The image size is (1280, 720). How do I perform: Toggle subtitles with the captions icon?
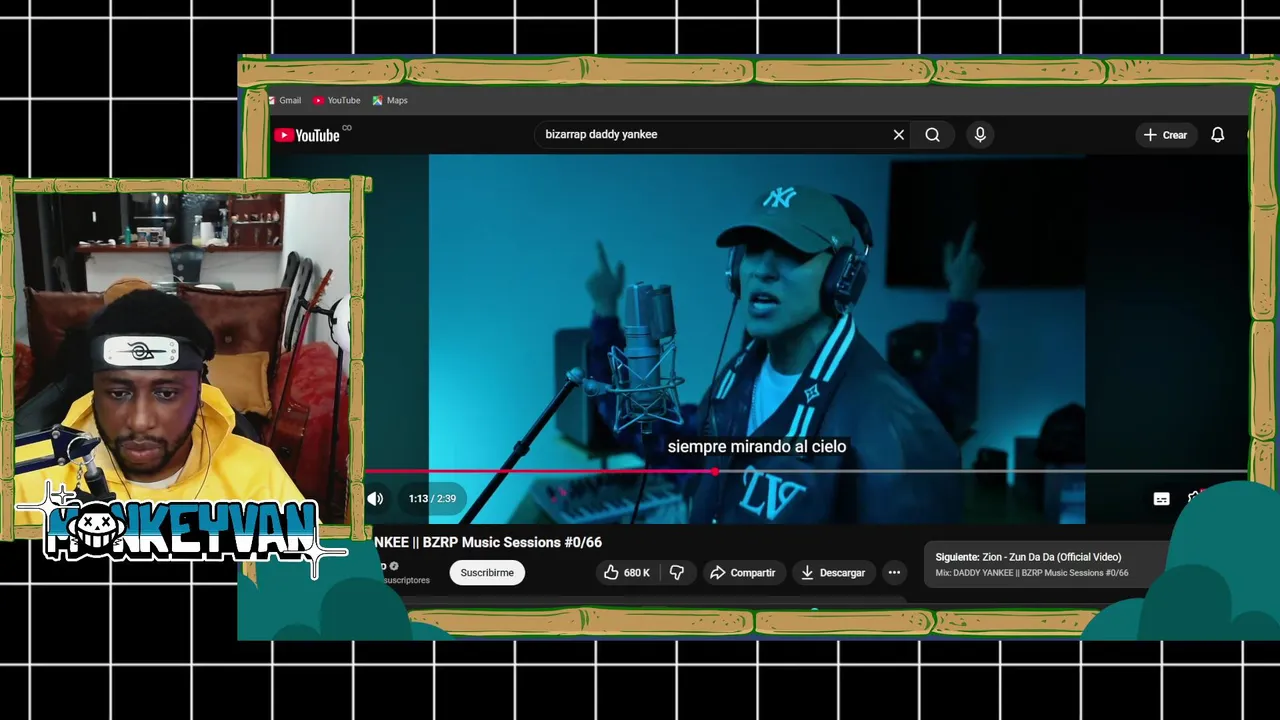coord(1161,499)
